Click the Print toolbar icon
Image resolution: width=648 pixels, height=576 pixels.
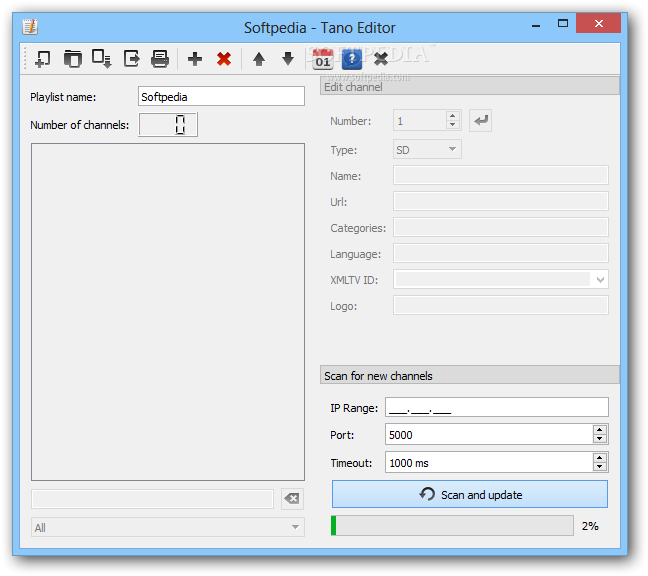pos(160,59)
